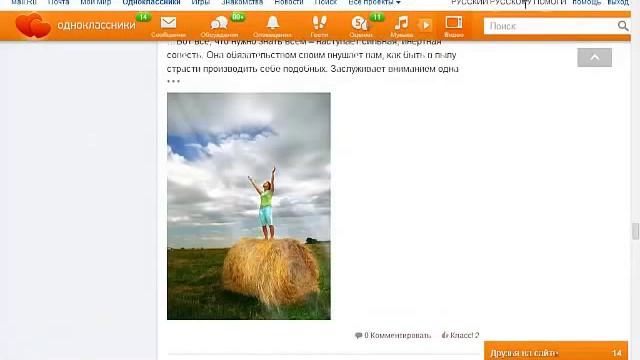This screenshot has height=360, width=640.
Task: Expand the Все проекты dropdown
Action: click(374, 2)
